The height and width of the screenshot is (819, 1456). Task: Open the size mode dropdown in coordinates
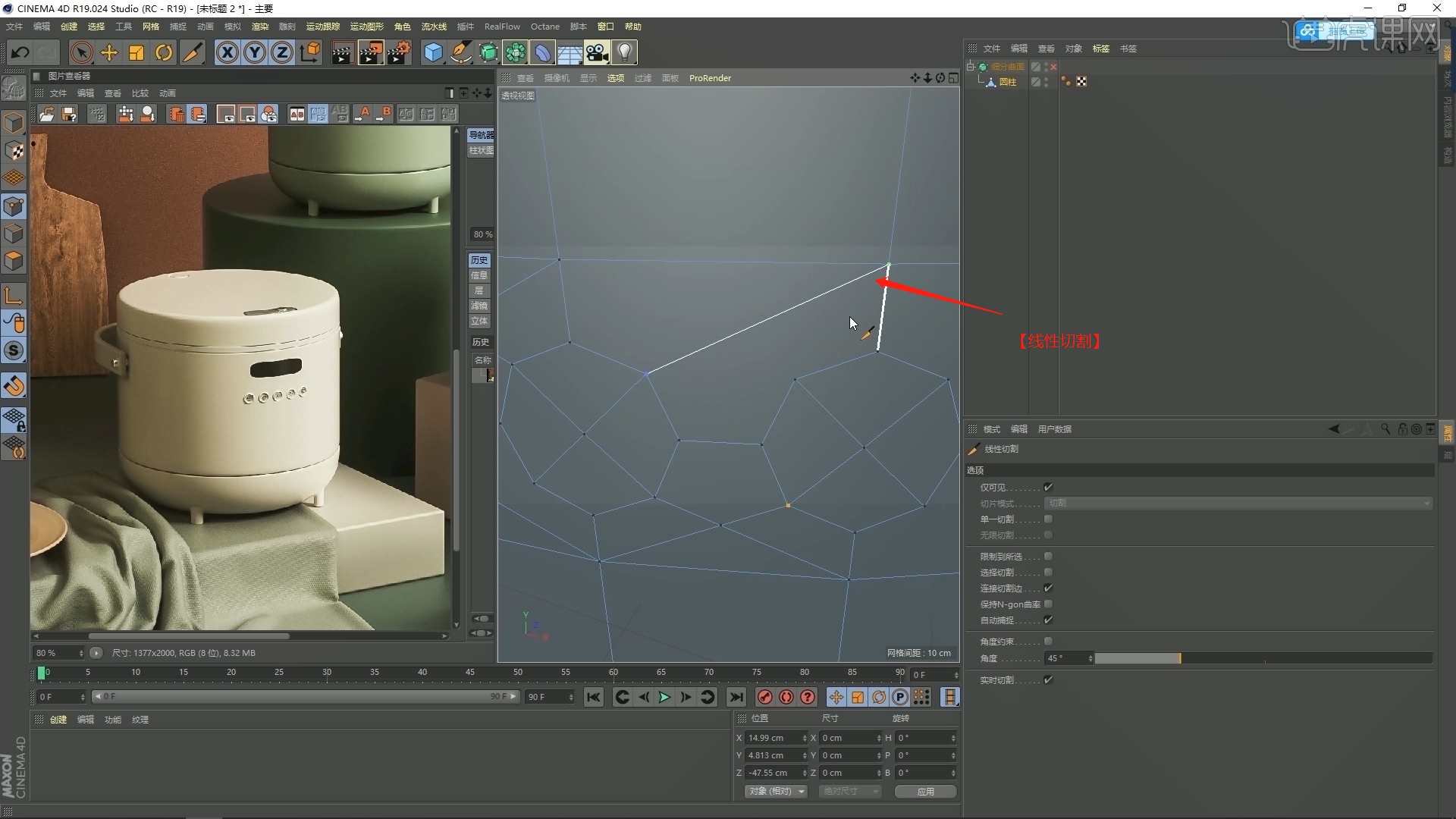click(850, 791)
